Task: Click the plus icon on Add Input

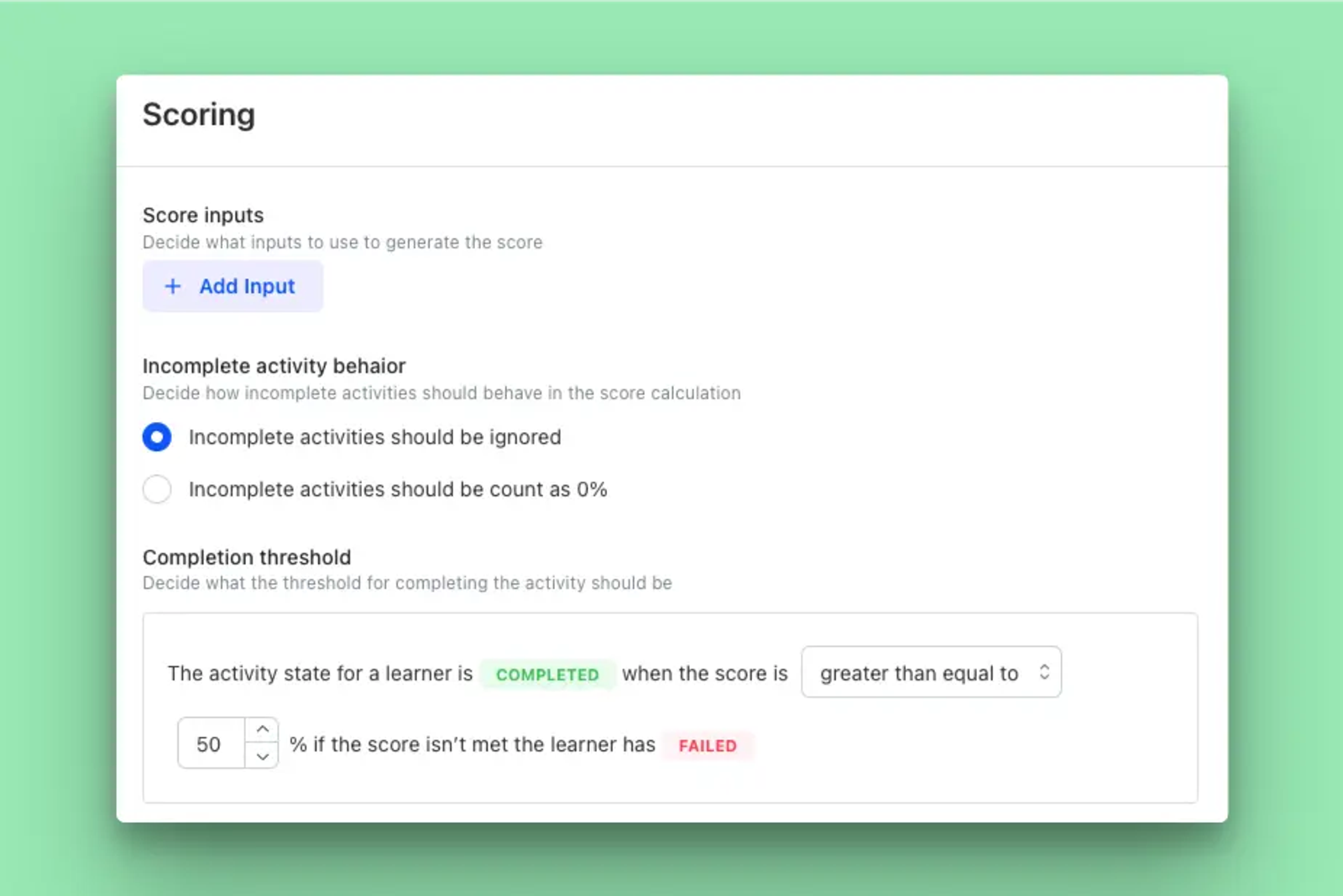Action: 173,286
